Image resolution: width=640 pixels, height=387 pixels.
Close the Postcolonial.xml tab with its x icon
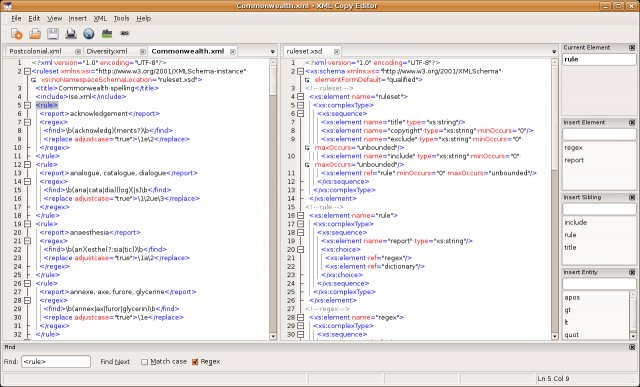(78, 51)
